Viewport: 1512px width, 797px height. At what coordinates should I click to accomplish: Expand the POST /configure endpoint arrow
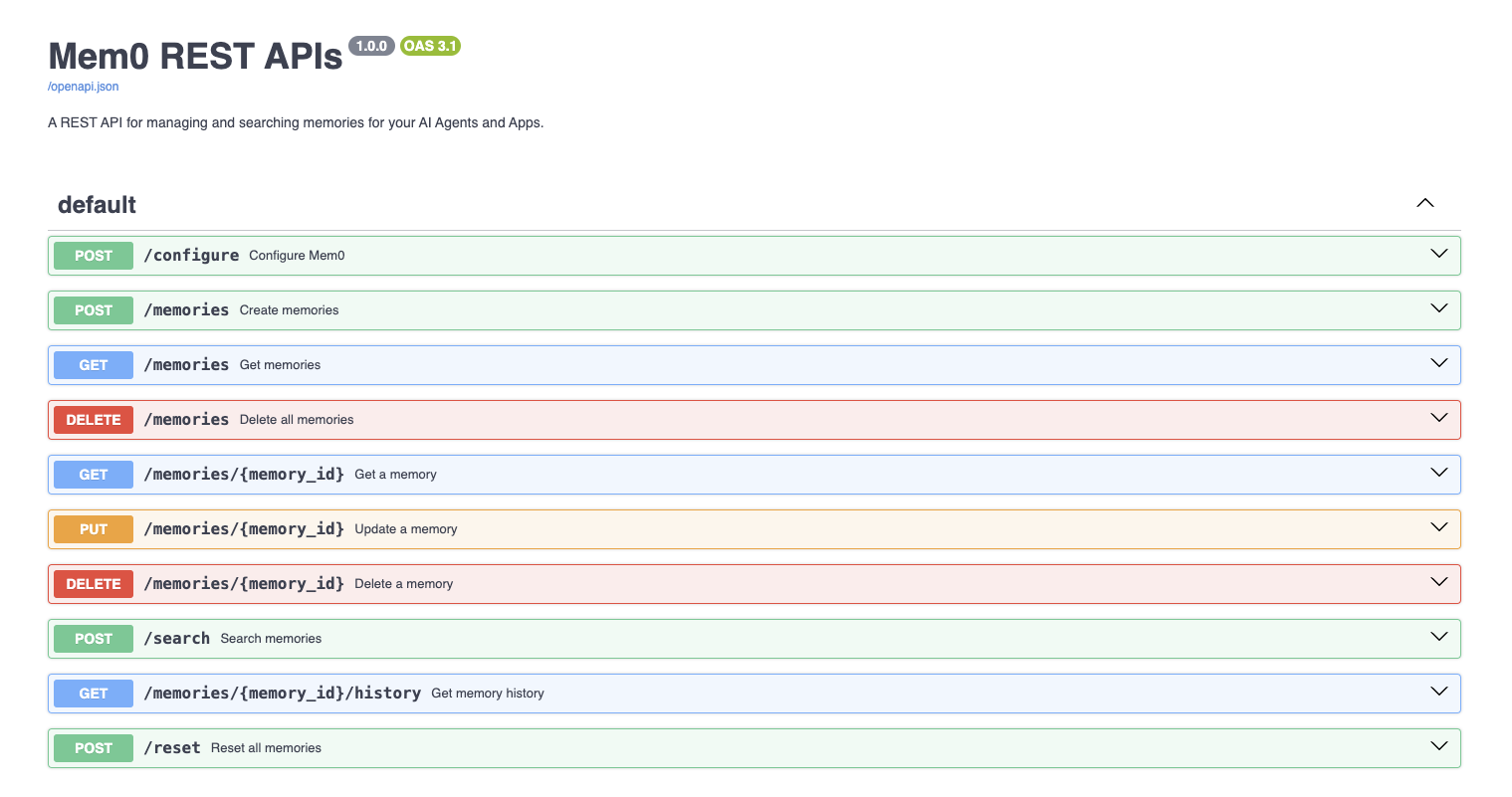tap(1438, 254)
